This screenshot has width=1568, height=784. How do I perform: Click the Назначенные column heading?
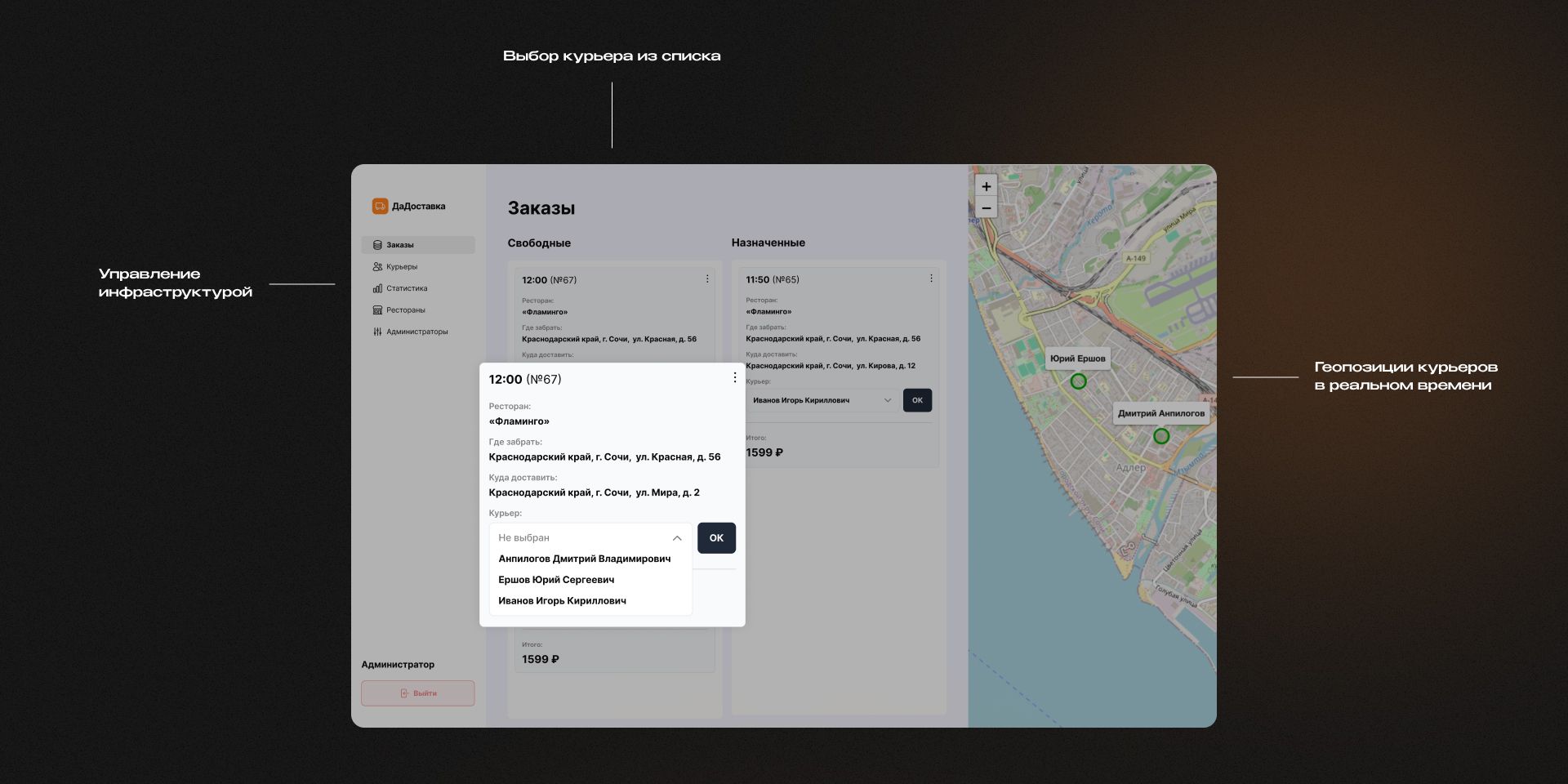tap(768, 243)
